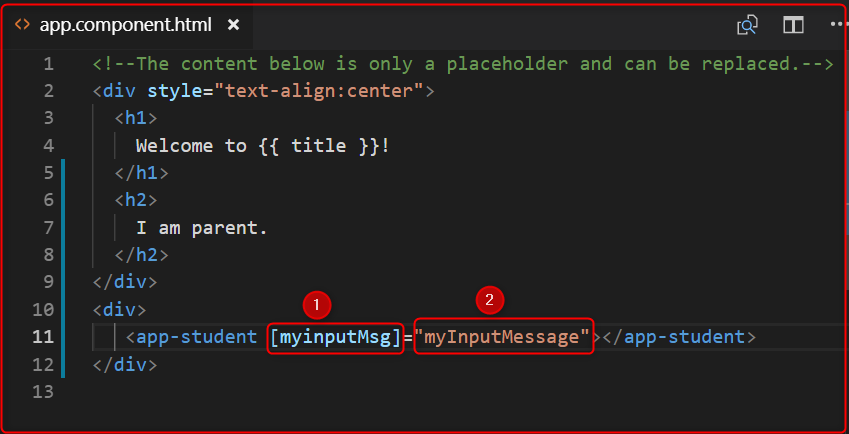
Task: Click the opening h2 tag
Action: pyautogui.click(x=135, y=201)
